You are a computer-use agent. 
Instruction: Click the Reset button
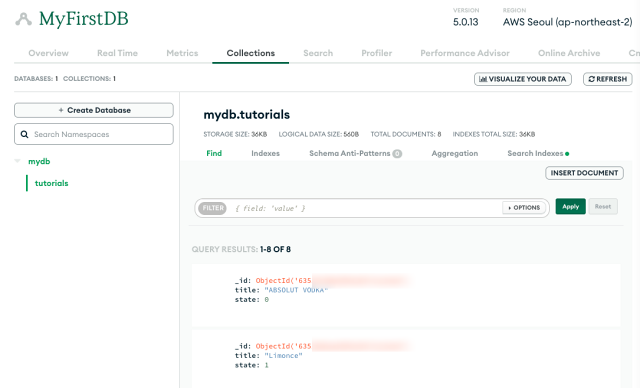603,206
